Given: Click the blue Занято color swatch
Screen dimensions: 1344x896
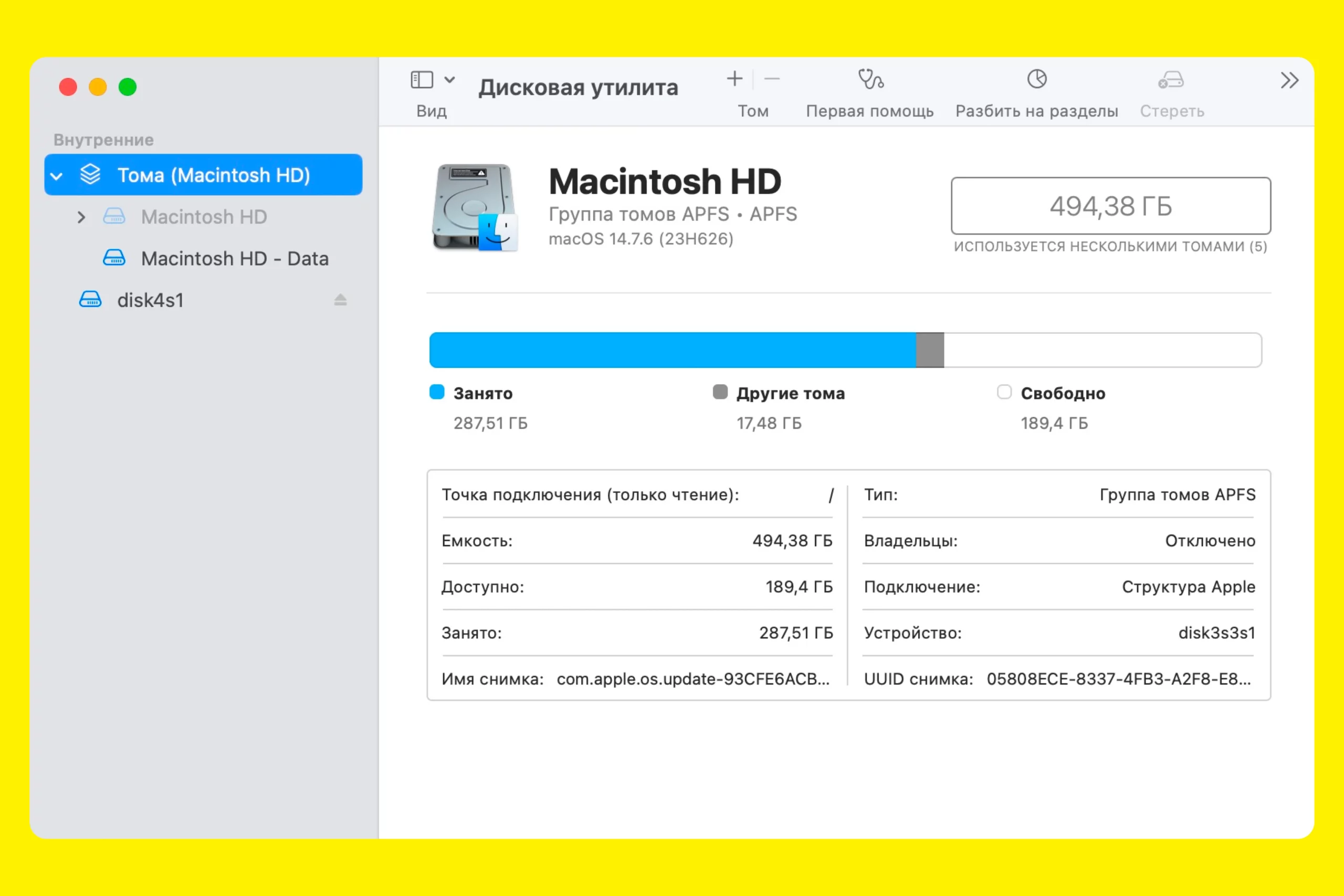Looking at the screenshot, I should (x=437, y=392).
